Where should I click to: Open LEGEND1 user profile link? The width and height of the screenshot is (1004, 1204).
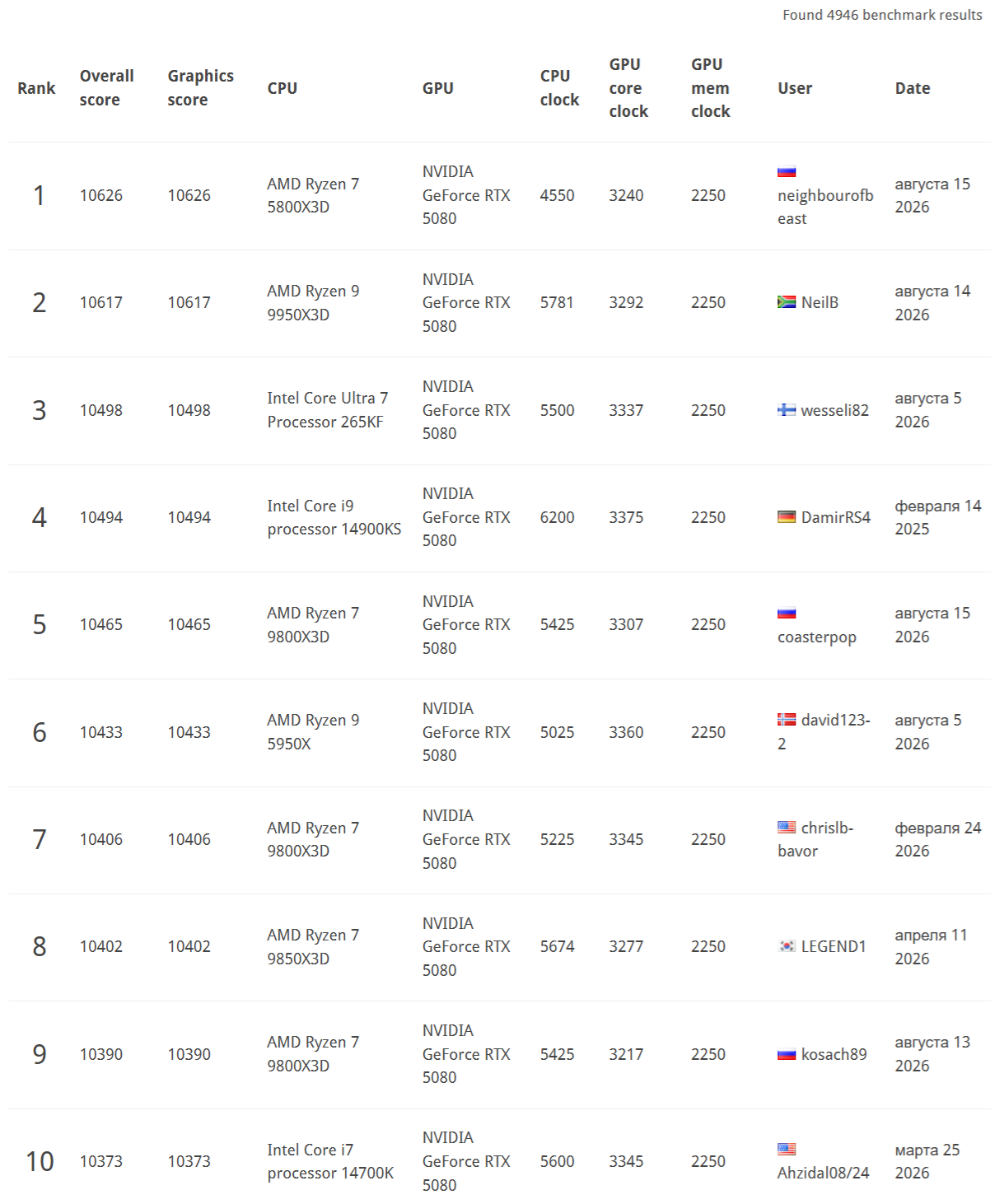coord(834,946)
